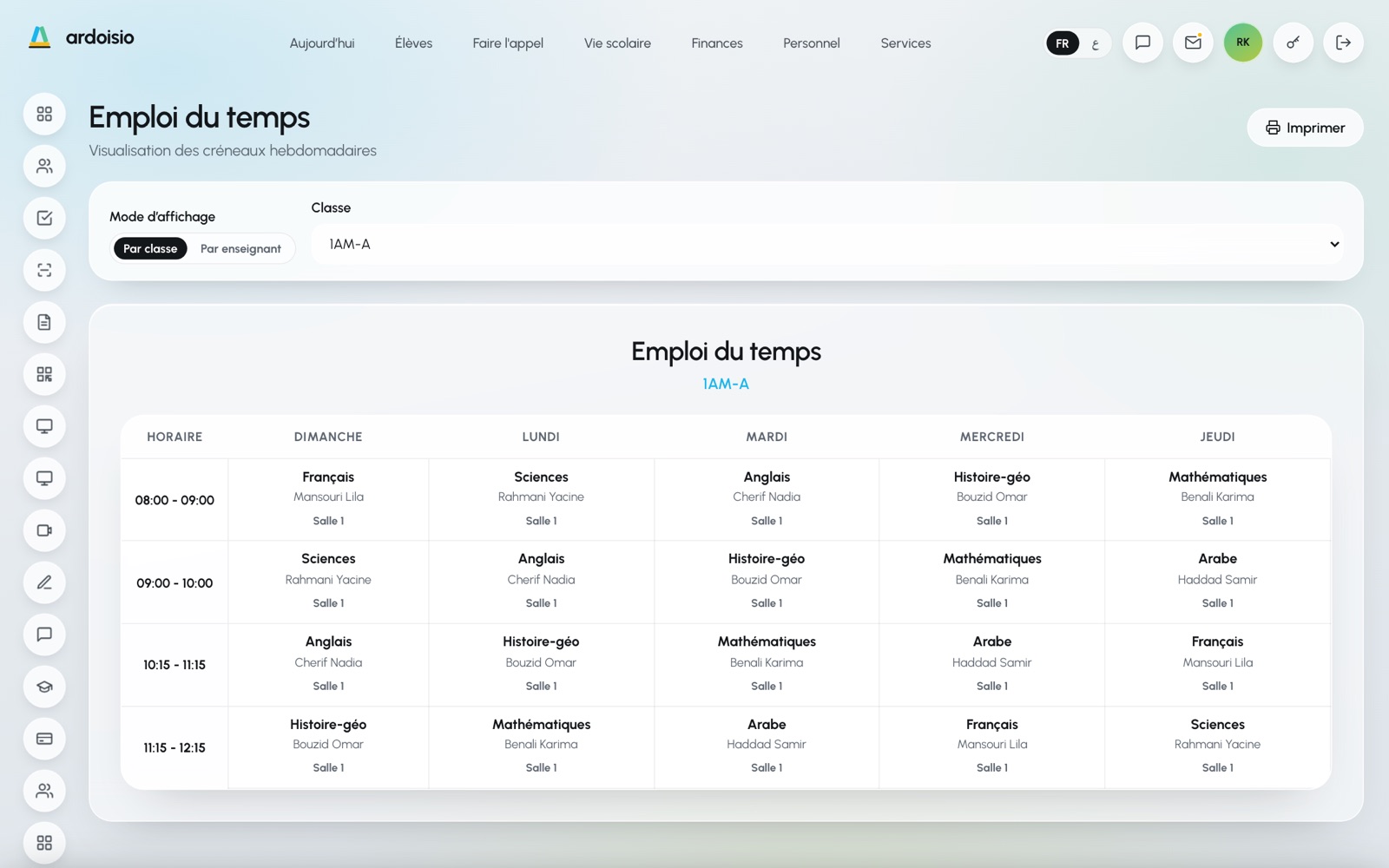
Task: Open the Vie scolaire menu
Action: [617, 43]
